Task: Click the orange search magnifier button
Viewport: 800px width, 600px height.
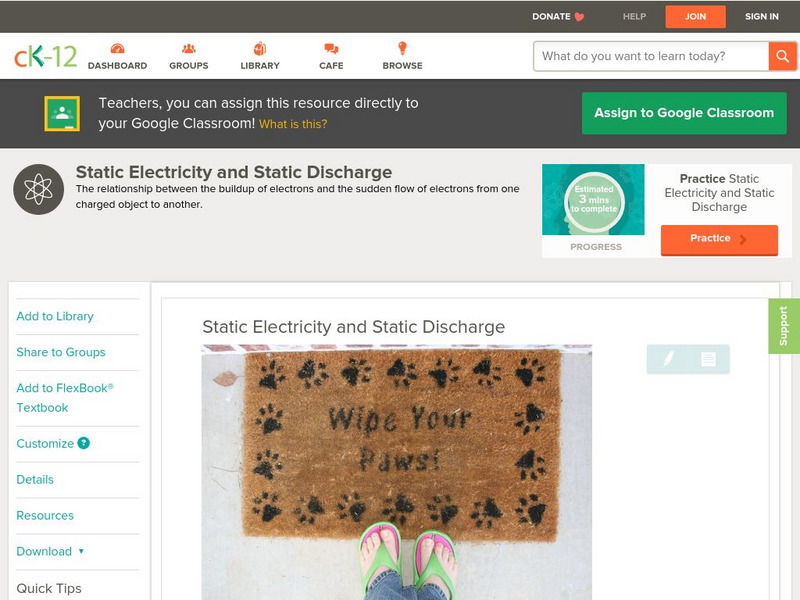Action: click(x=782, y=56)
